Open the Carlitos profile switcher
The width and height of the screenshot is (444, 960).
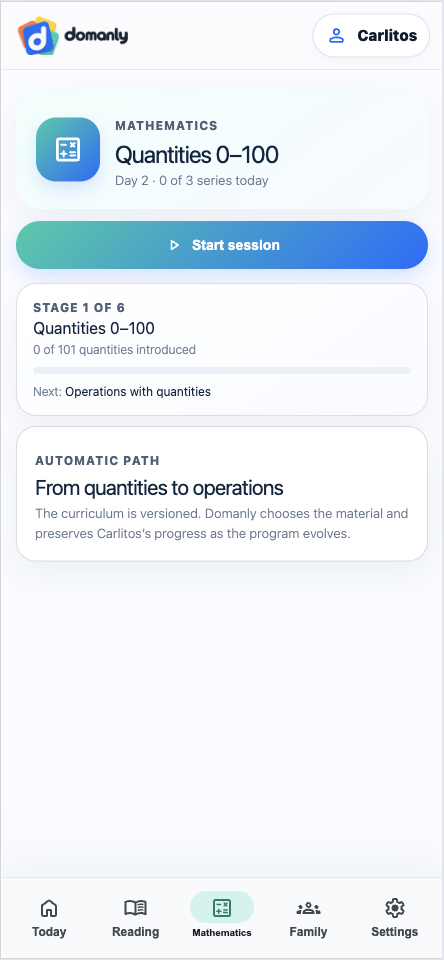pyautogui.click(x=371, y=36)
